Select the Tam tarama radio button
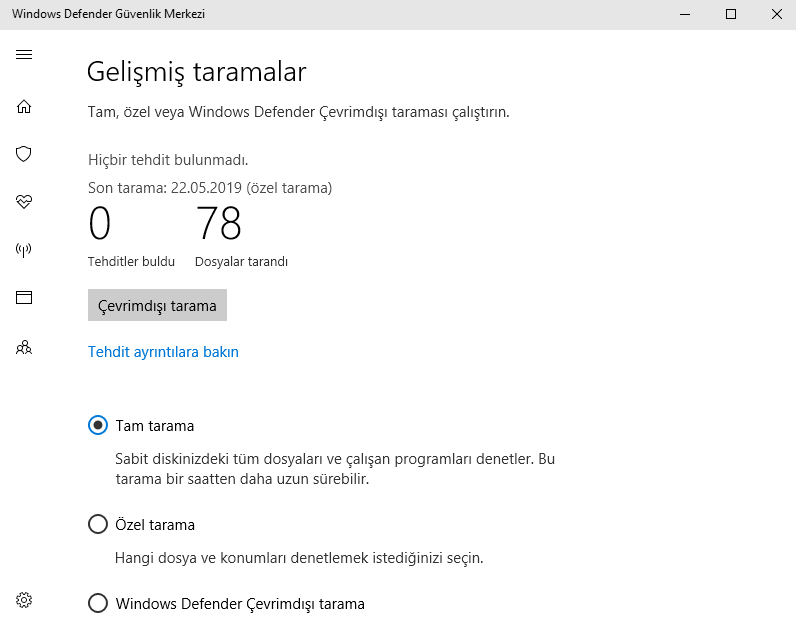This screenshot has width=796, height=629. pyautogui.click(x=98, y=425)
